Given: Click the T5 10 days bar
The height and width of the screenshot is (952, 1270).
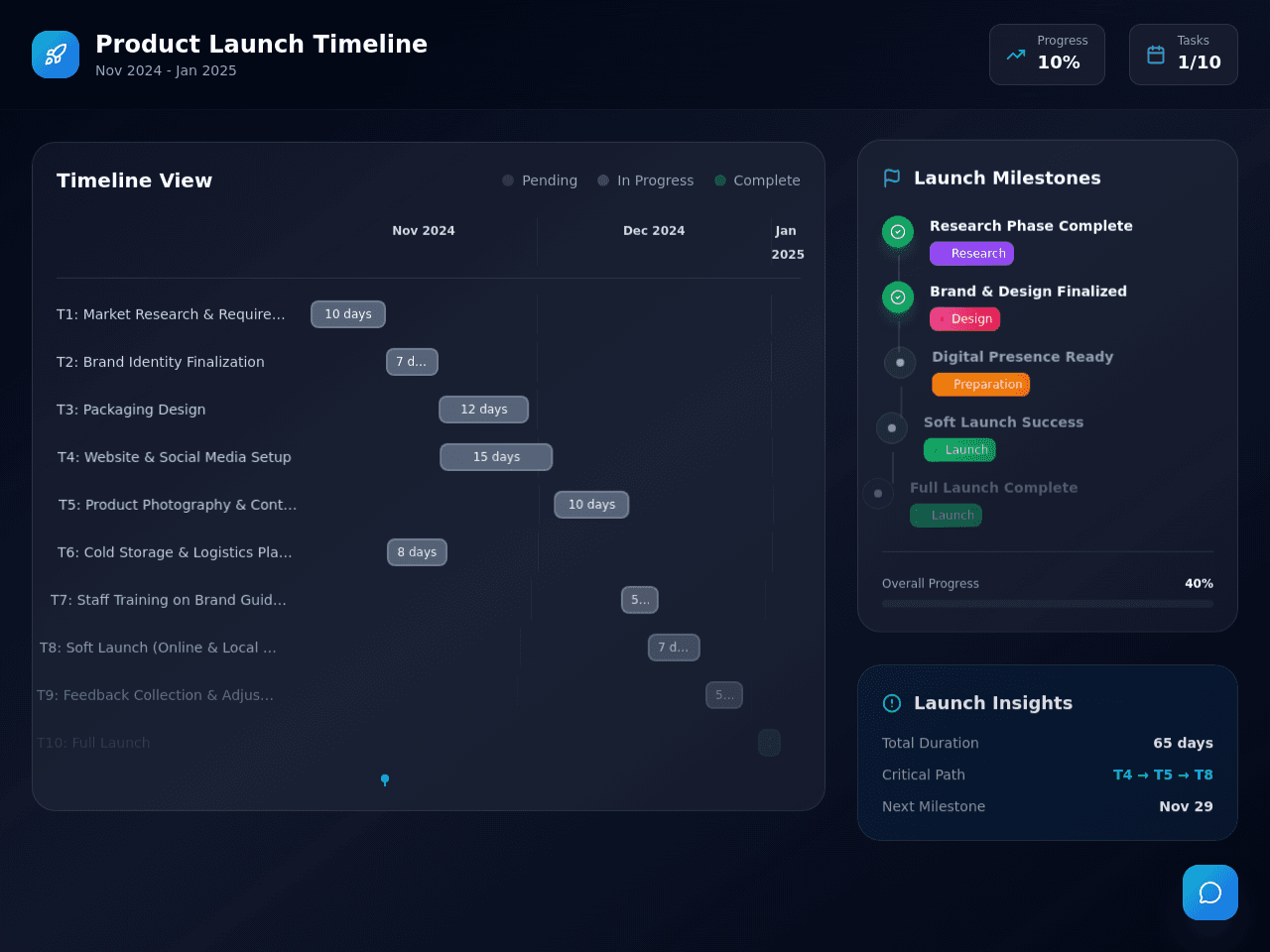Looking at the screenshot, I should [x=591, y=505].
